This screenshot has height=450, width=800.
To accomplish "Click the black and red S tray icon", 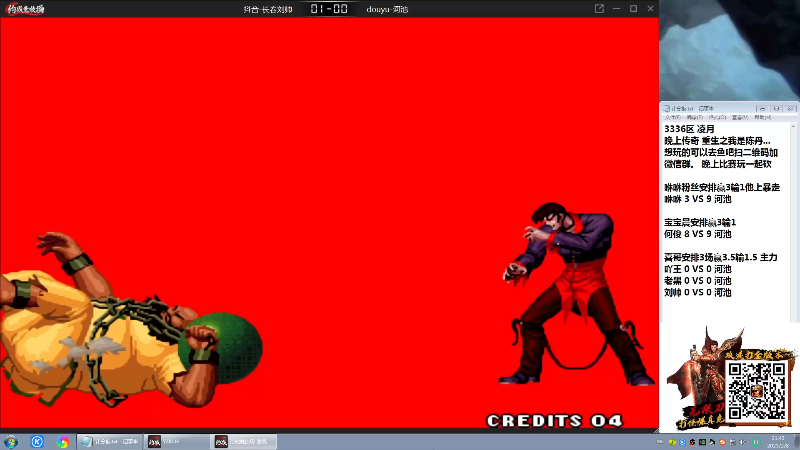I will point(692,442).
